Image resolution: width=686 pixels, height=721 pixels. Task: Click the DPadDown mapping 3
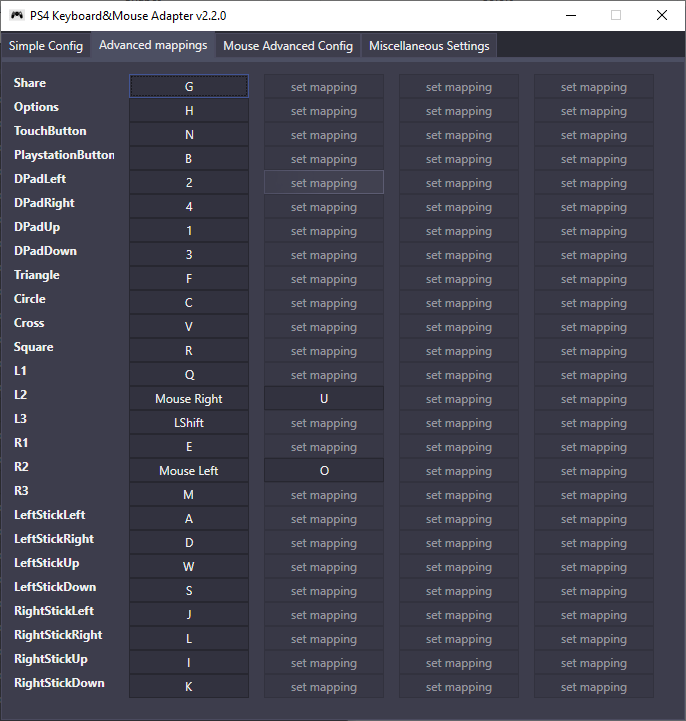pyautogui.click(x=189, y=254)
